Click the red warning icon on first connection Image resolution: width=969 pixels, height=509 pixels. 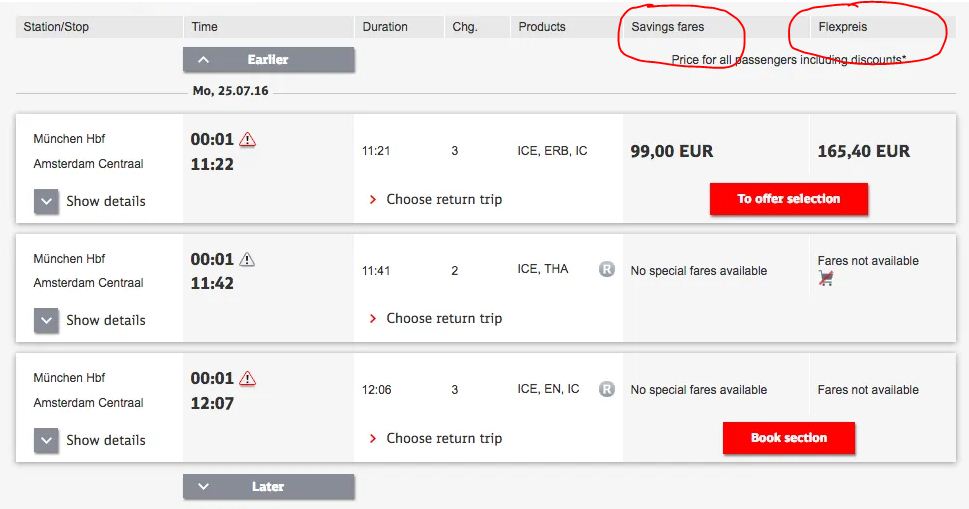247,140
